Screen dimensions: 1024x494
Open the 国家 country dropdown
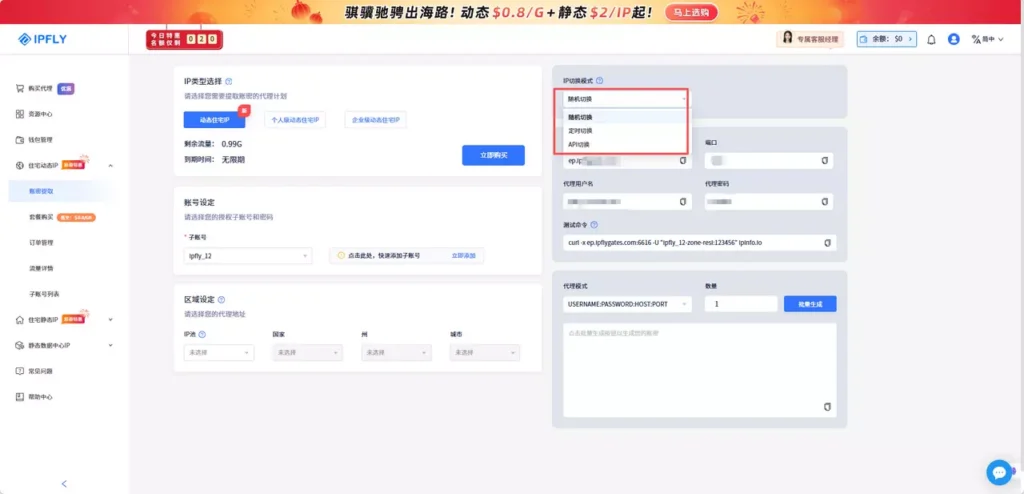click(x=308, y=352)
